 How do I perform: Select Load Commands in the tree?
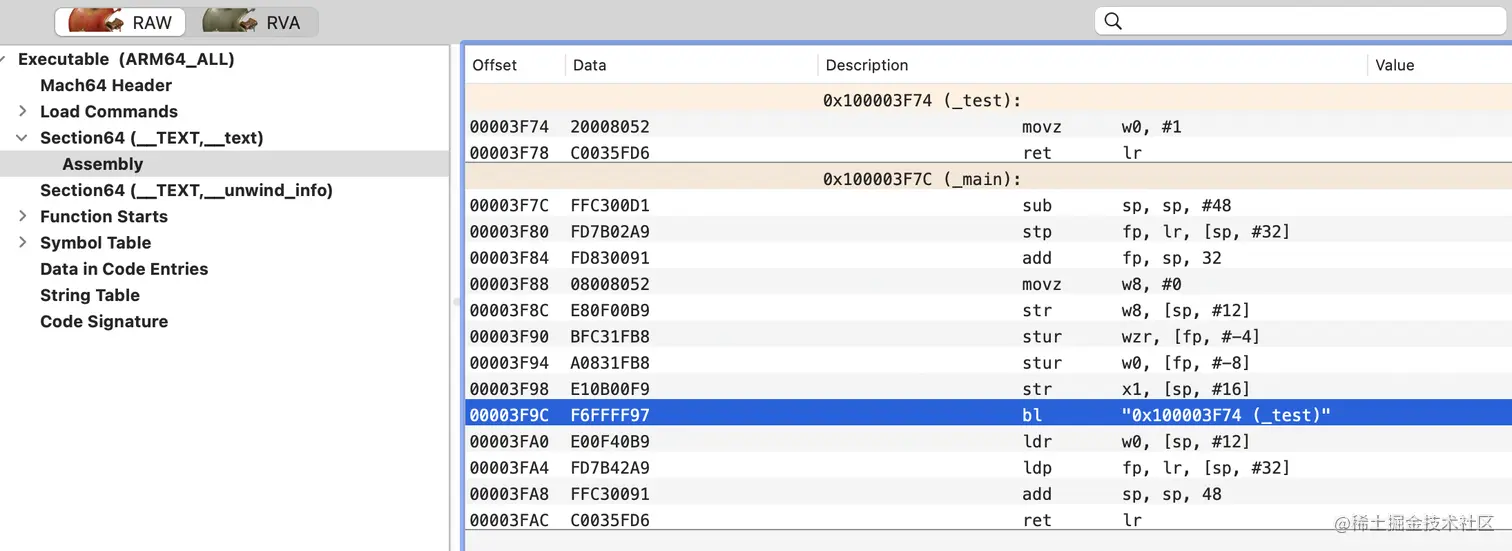109,111
